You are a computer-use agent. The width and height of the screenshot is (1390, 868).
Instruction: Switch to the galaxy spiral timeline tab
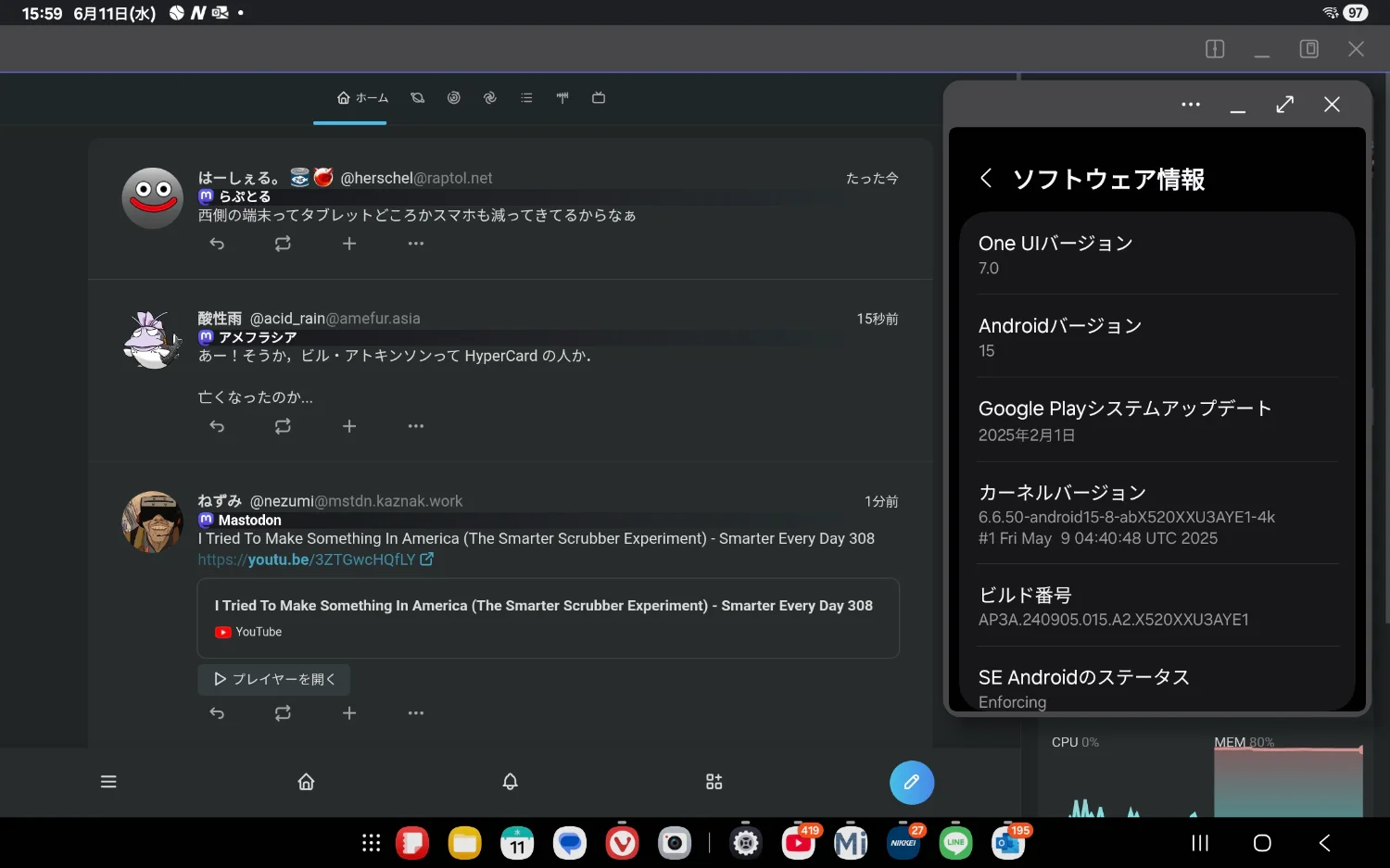click(x=454, y=97)
